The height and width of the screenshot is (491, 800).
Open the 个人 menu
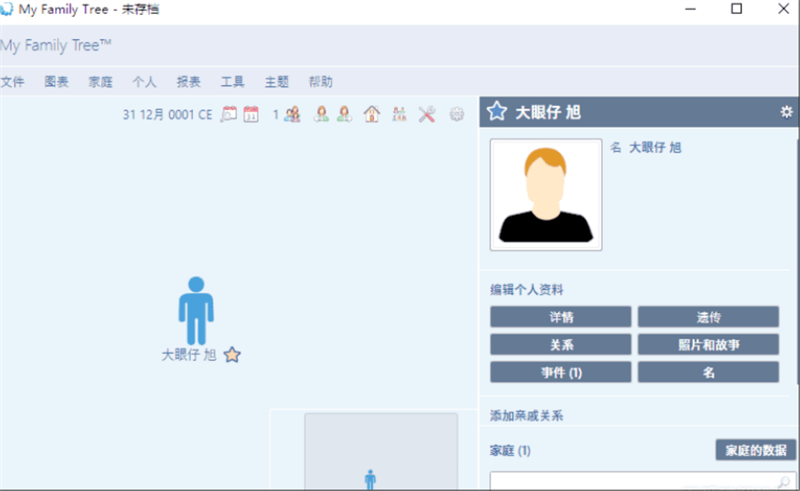pos(144,82)
